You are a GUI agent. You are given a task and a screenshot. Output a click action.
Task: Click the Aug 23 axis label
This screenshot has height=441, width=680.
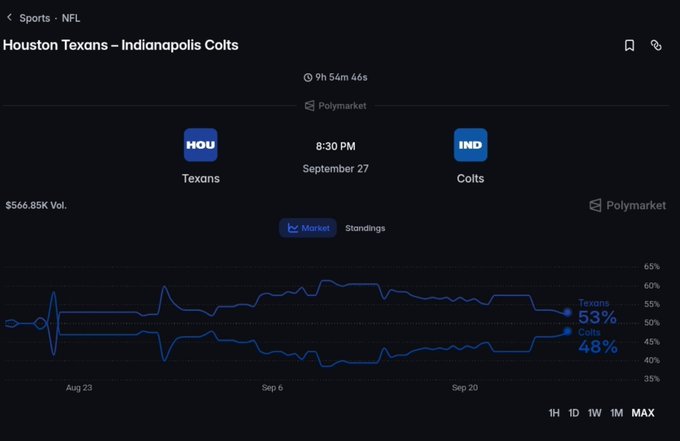(79, 388)
